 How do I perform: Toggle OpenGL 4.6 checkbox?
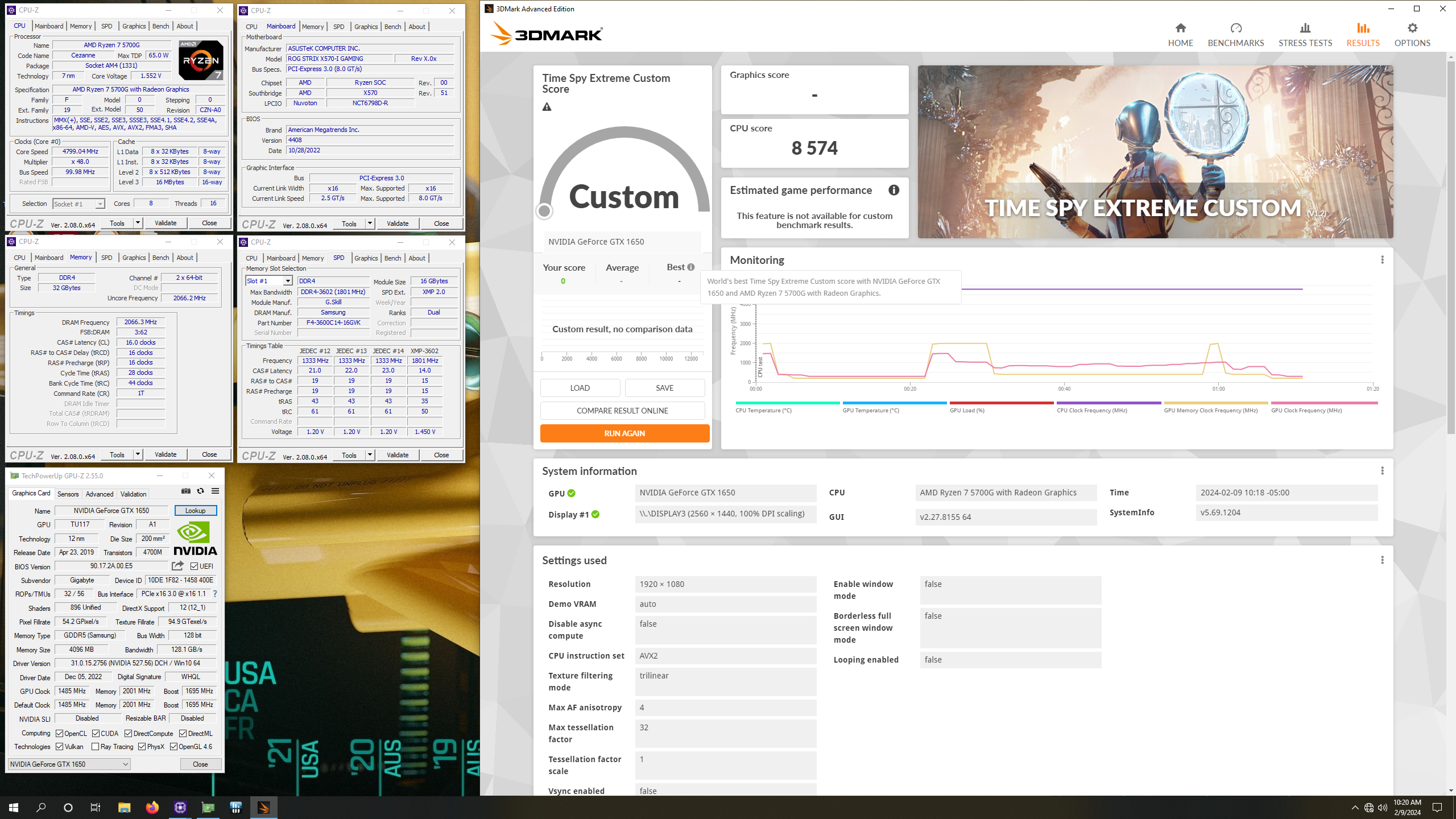click(x=173, y=747)
